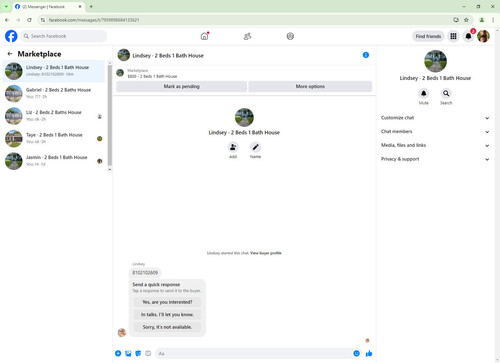This screenshot has width=500, height=363.
Task: Send quick reply 'Sorry, it's not available.'
Action: [x=167, y=327]
